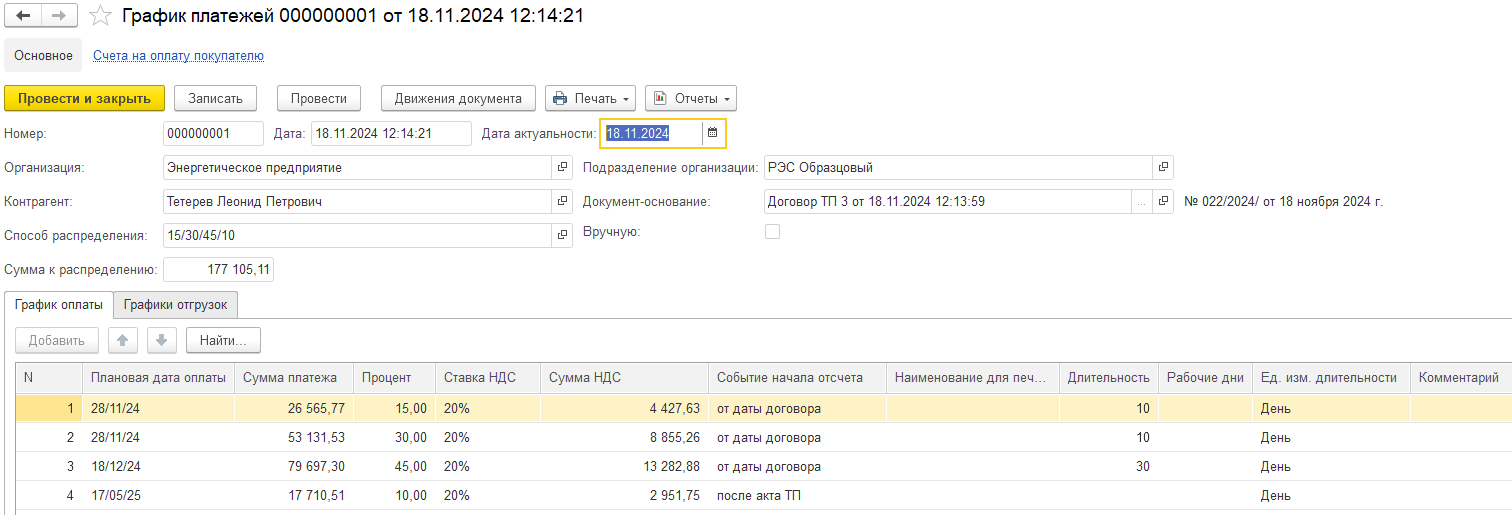Click Провести и закрыть button
Screen dimensions: 1512x515
pos(84,98)
